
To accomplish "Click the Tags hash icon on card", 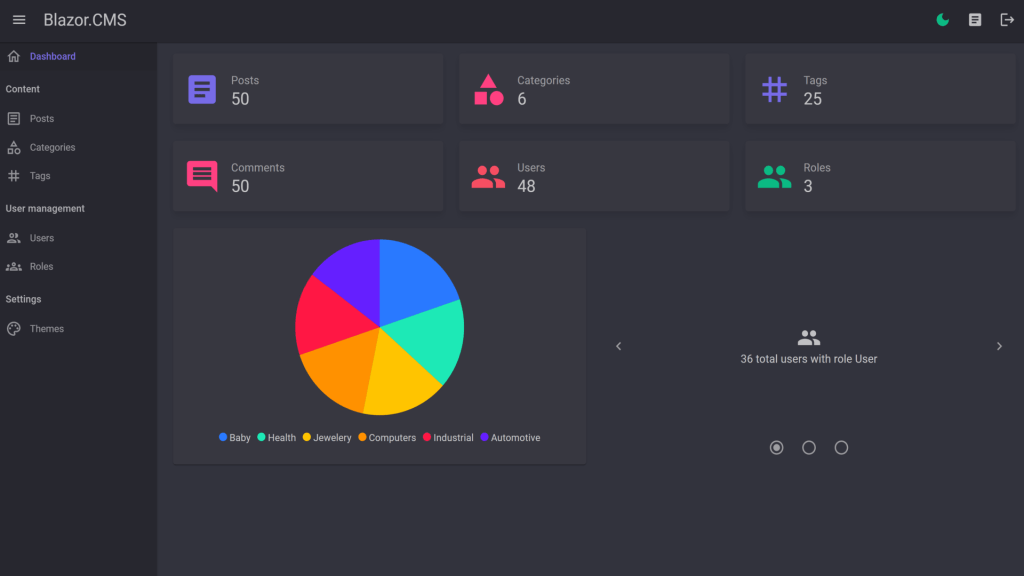I will click(x=774, y=89).
